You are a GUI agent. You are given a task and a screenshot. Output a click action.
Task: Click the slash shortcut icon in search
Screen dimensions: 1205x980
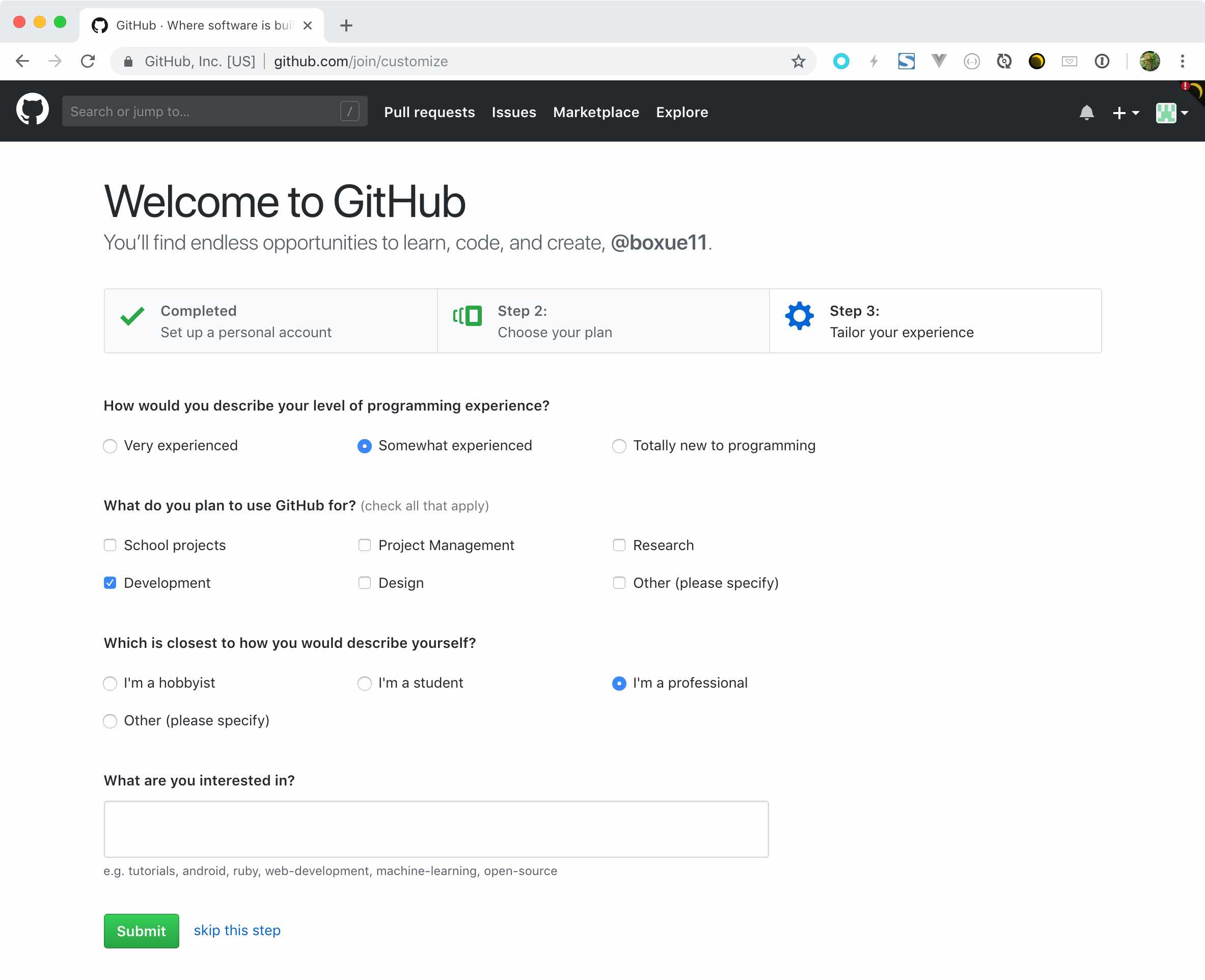click(x=350, y=111)
